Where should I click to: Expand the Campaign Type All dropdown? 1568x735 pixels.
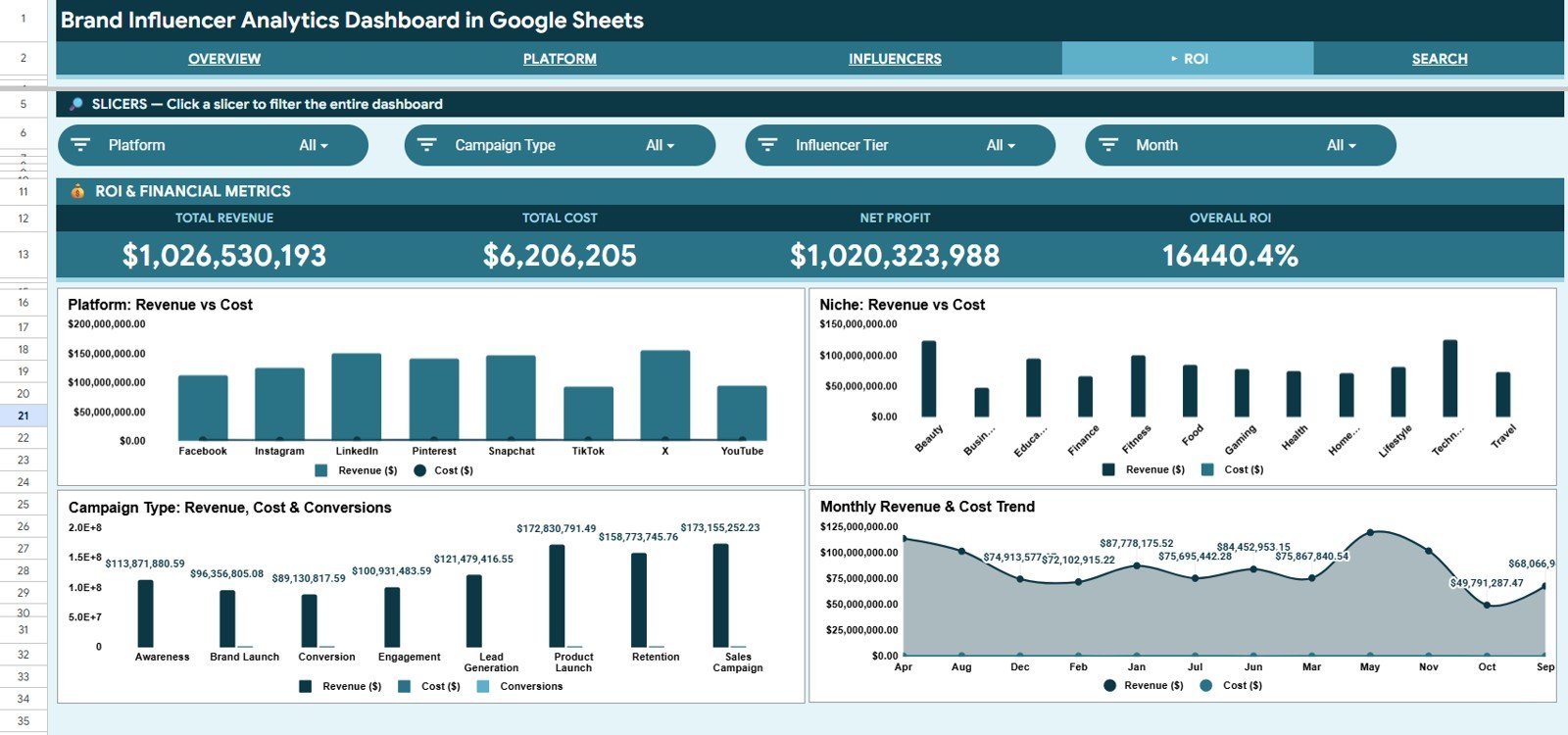[x=661, y=145]
